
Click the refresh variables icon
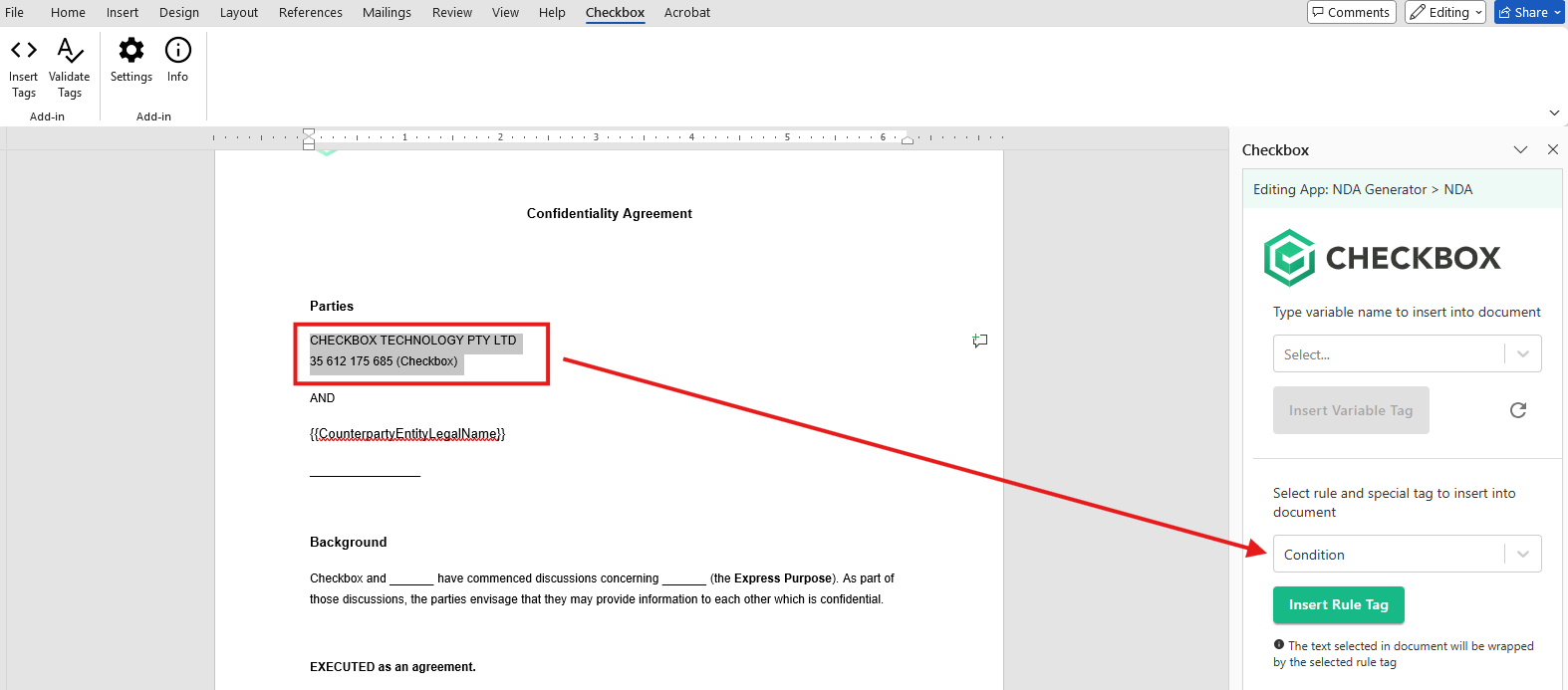click(1518, 410)
